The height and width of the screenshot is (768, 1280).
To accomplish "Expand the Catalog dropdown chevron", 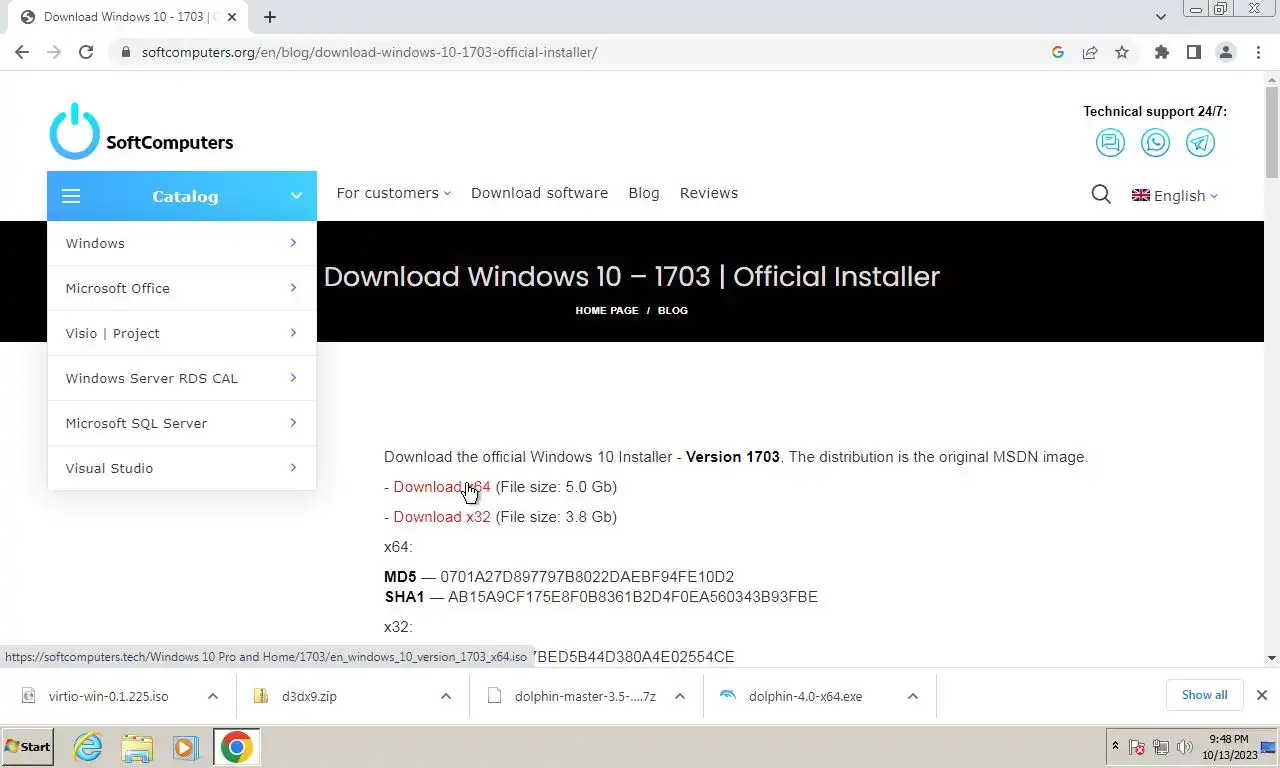I will pyautogui.click(x=296, y=196).
